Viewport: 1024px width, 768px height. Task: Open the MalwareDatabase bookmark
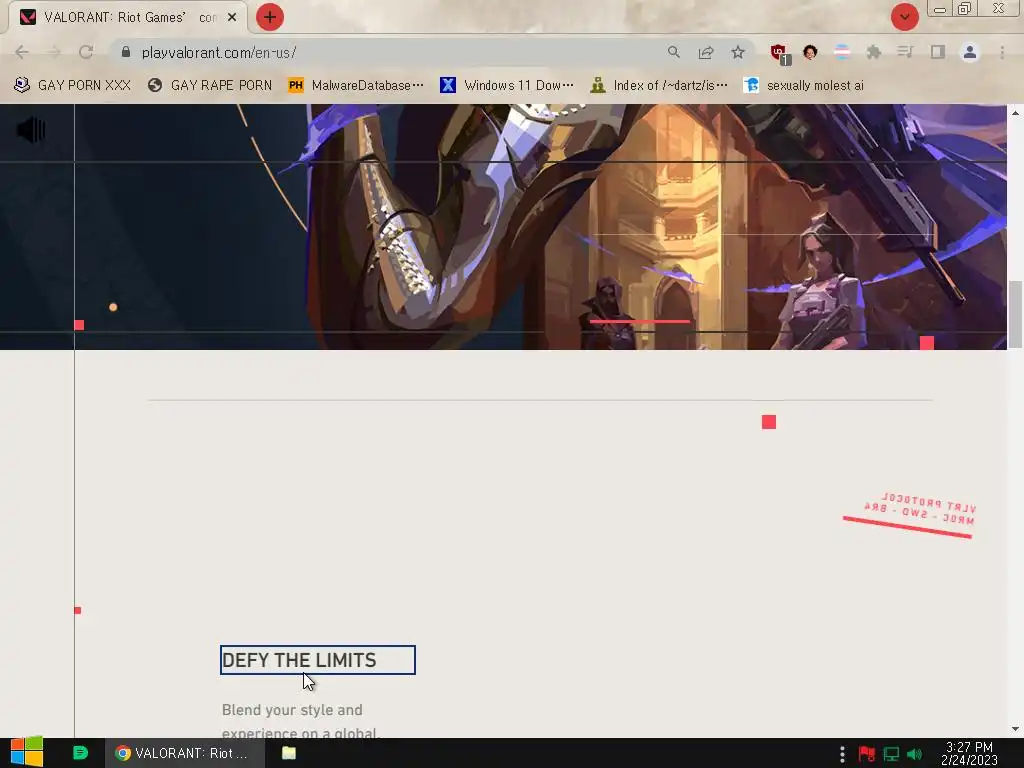pyautogui.click(x=356, y=86)
